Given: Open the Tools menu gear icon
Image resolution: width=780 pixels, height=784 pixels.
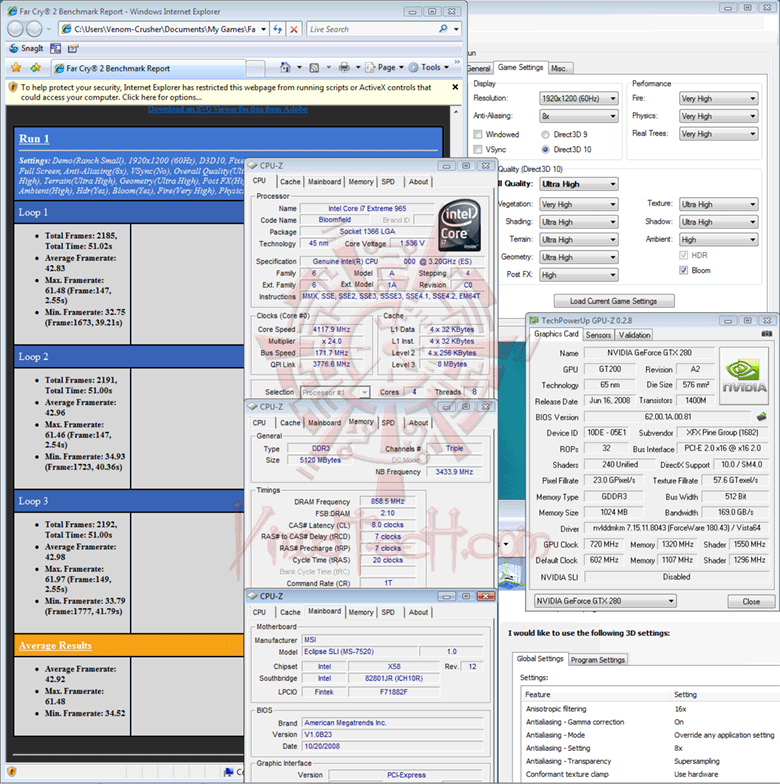Looking at the screenshot, I should [414, 68].
